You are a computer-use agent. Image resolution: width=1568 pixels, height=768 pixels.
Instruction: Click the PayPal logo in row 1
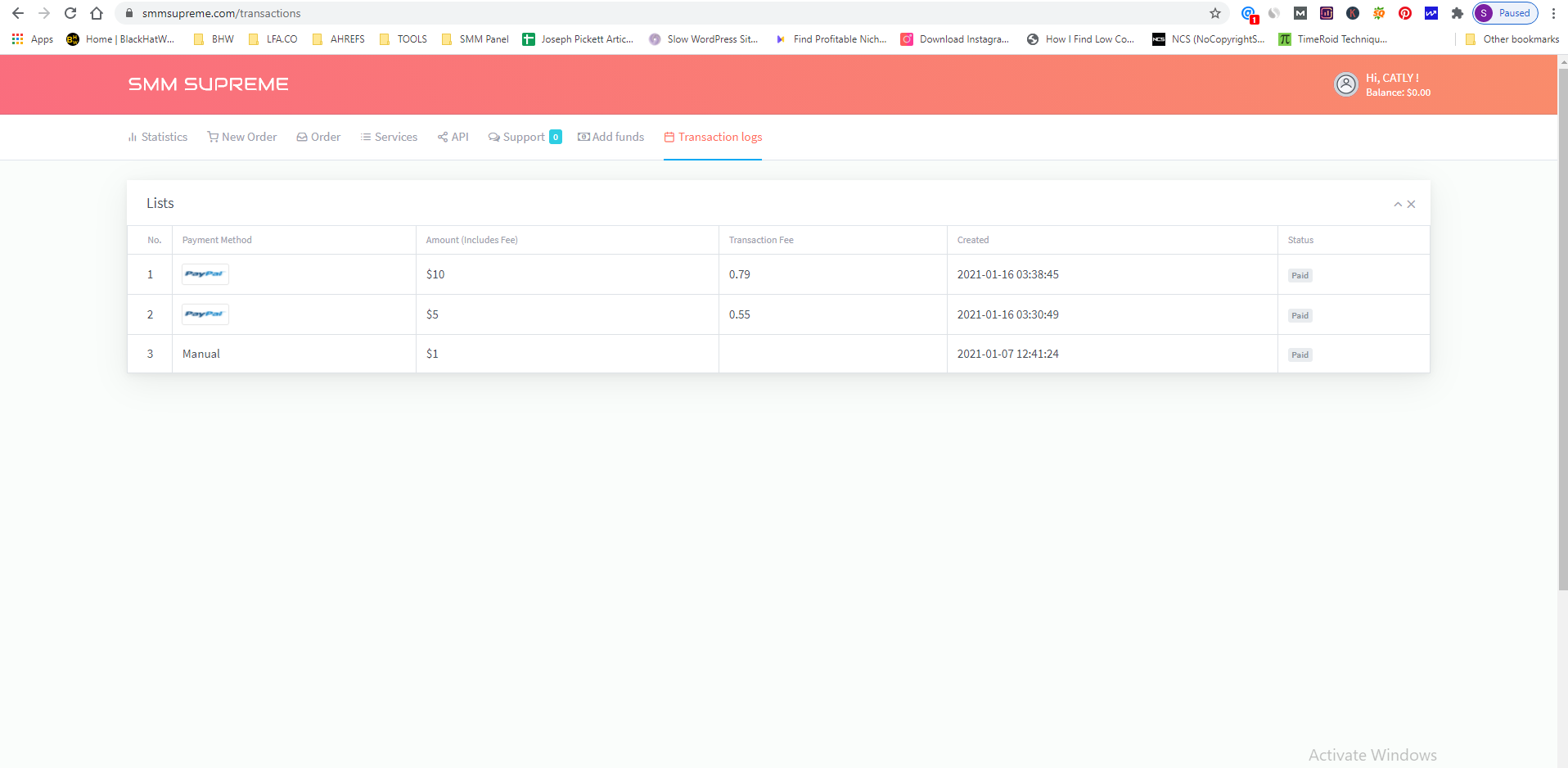205,274
